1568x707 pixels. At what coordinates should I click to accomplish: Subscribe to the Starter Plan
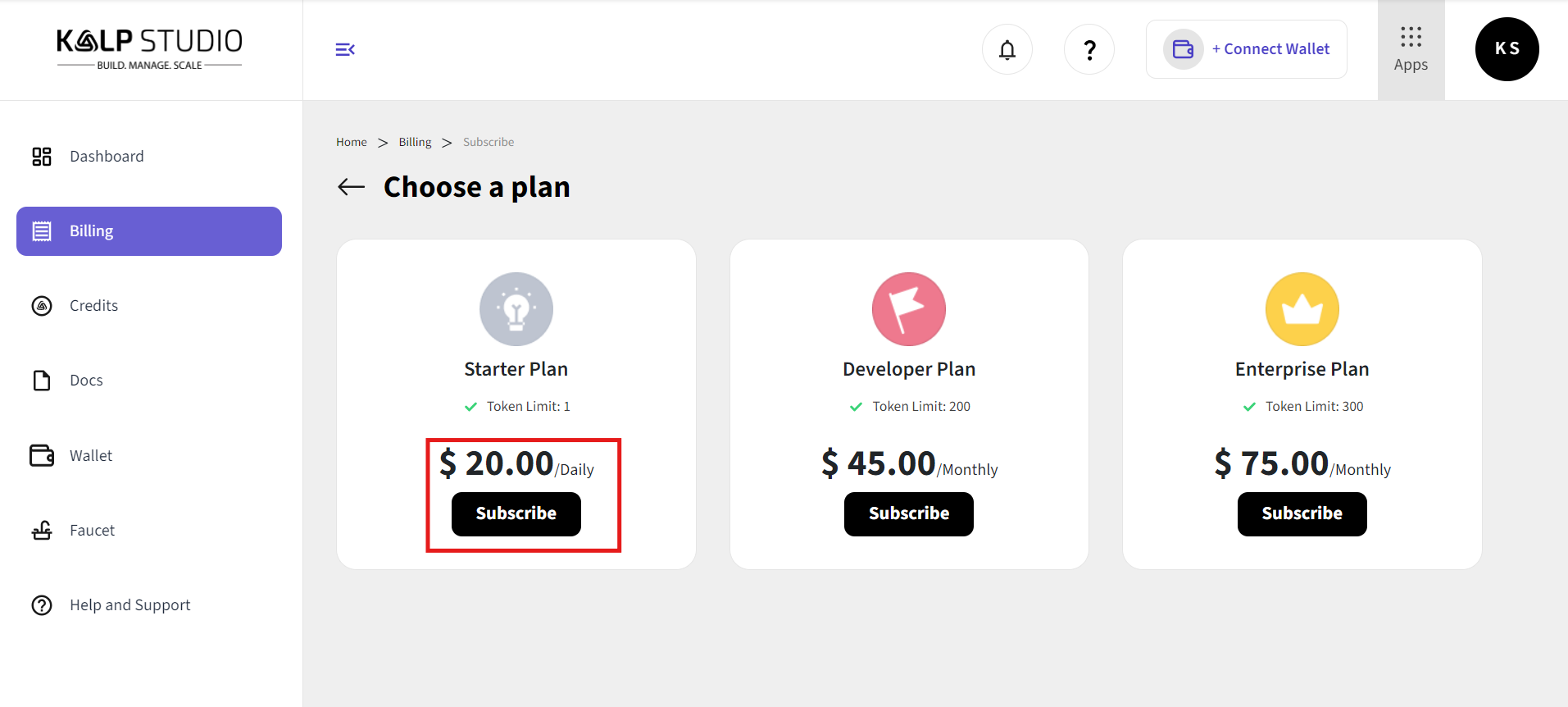click(516, 514)
